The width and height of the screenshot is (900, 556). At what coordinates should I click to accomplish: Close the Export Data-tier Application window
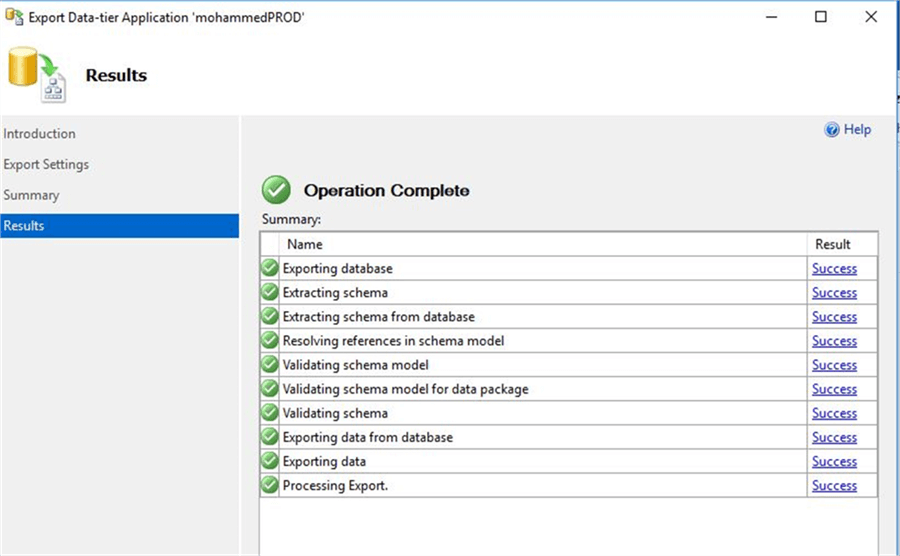click(871, 17)
